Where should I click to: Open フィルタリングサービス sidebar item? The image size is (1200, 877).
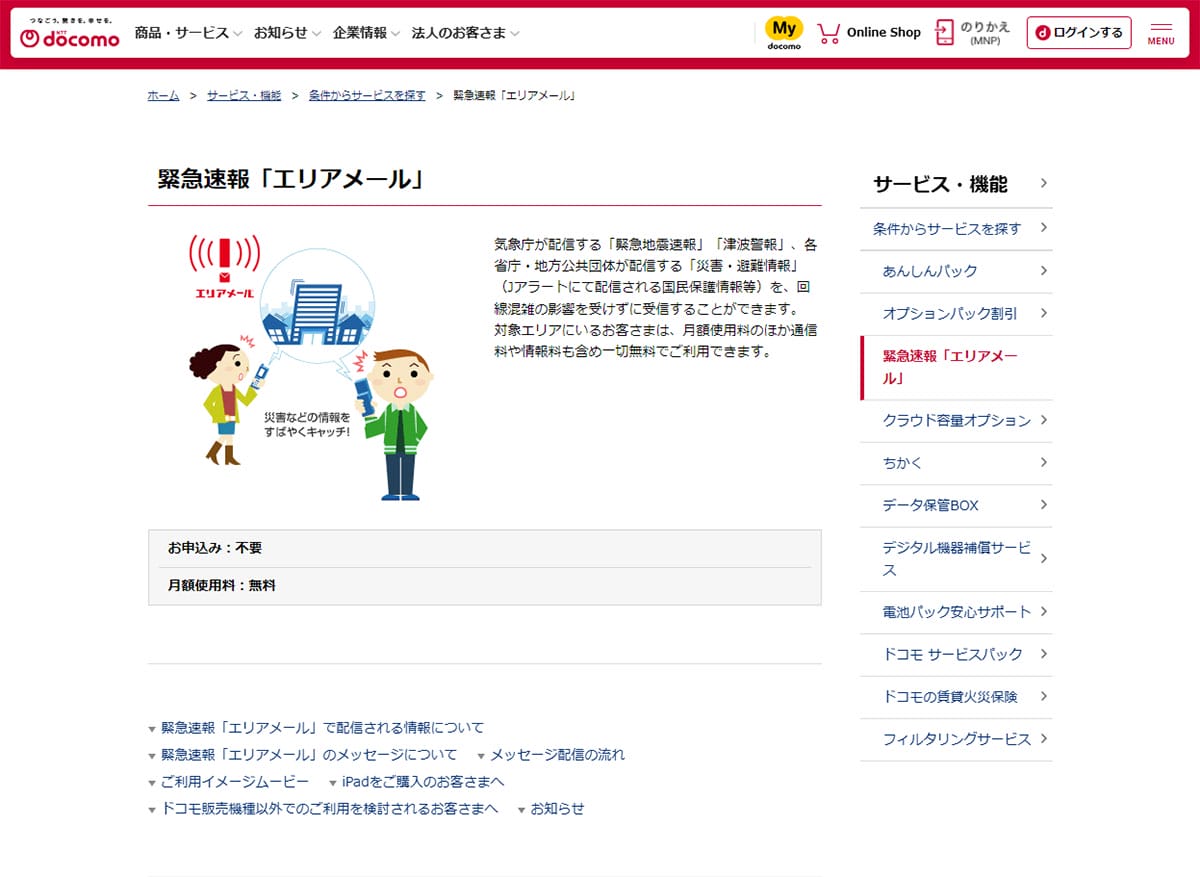(x=956, y=739)
